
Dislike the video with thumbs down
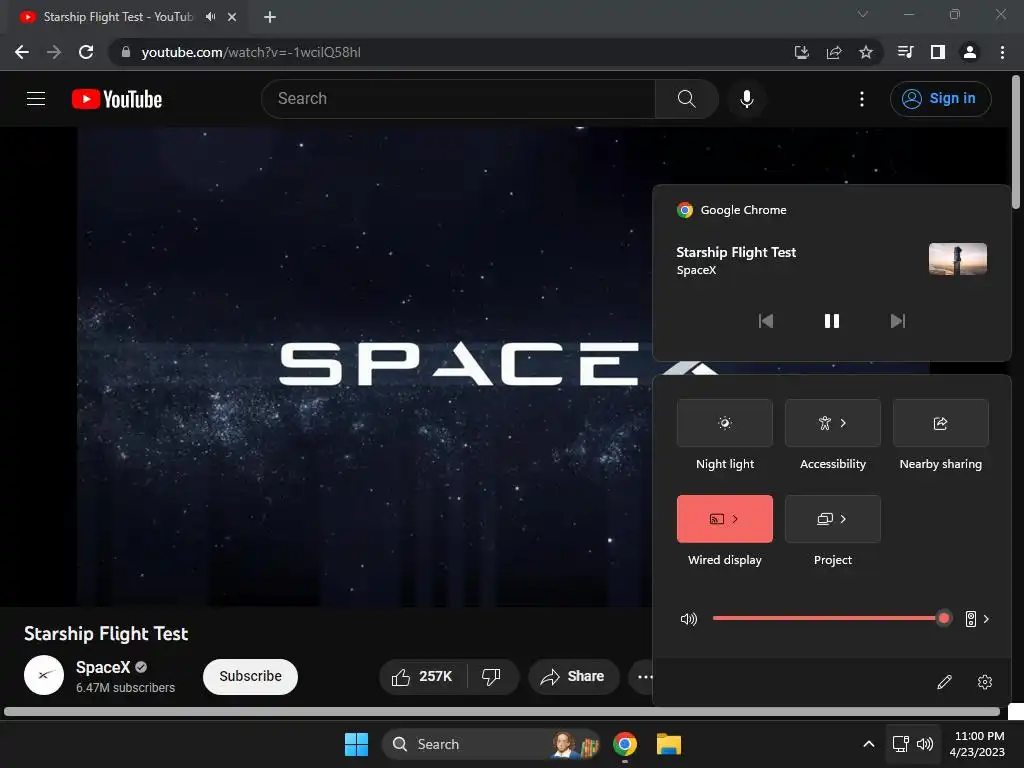(x=492, y=677)
